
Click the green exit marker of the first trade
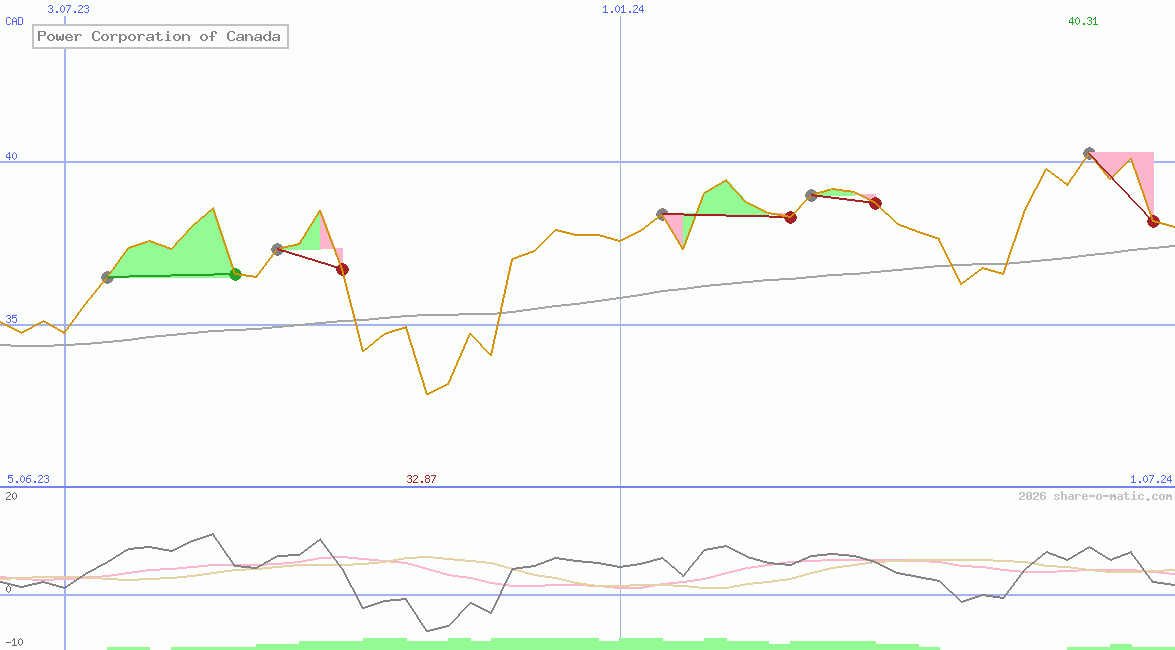[x=235, y=274]
